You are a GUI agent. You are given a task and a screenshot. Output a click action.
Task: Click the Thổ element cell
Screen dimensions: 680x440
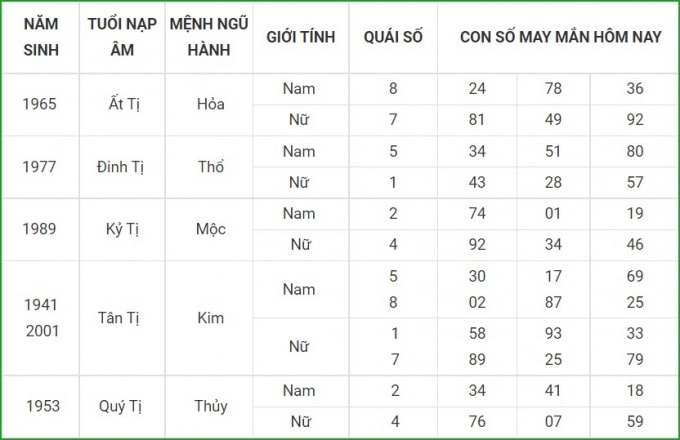[x=209, y=167]
